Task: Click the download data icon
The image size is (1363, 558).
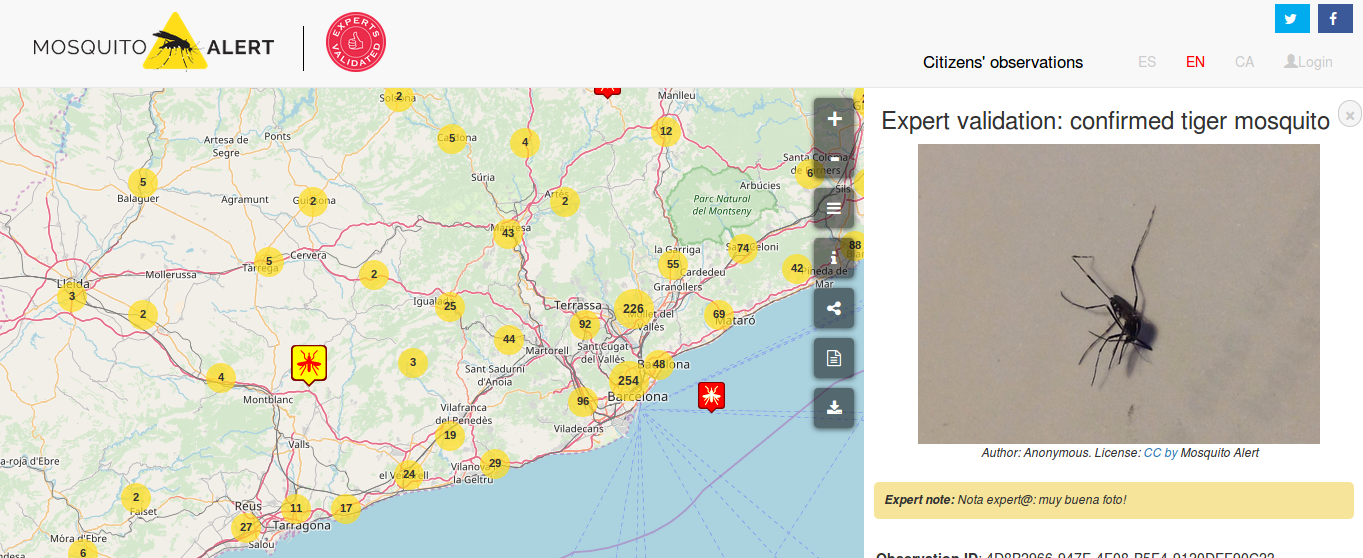Action: (834, 408)
